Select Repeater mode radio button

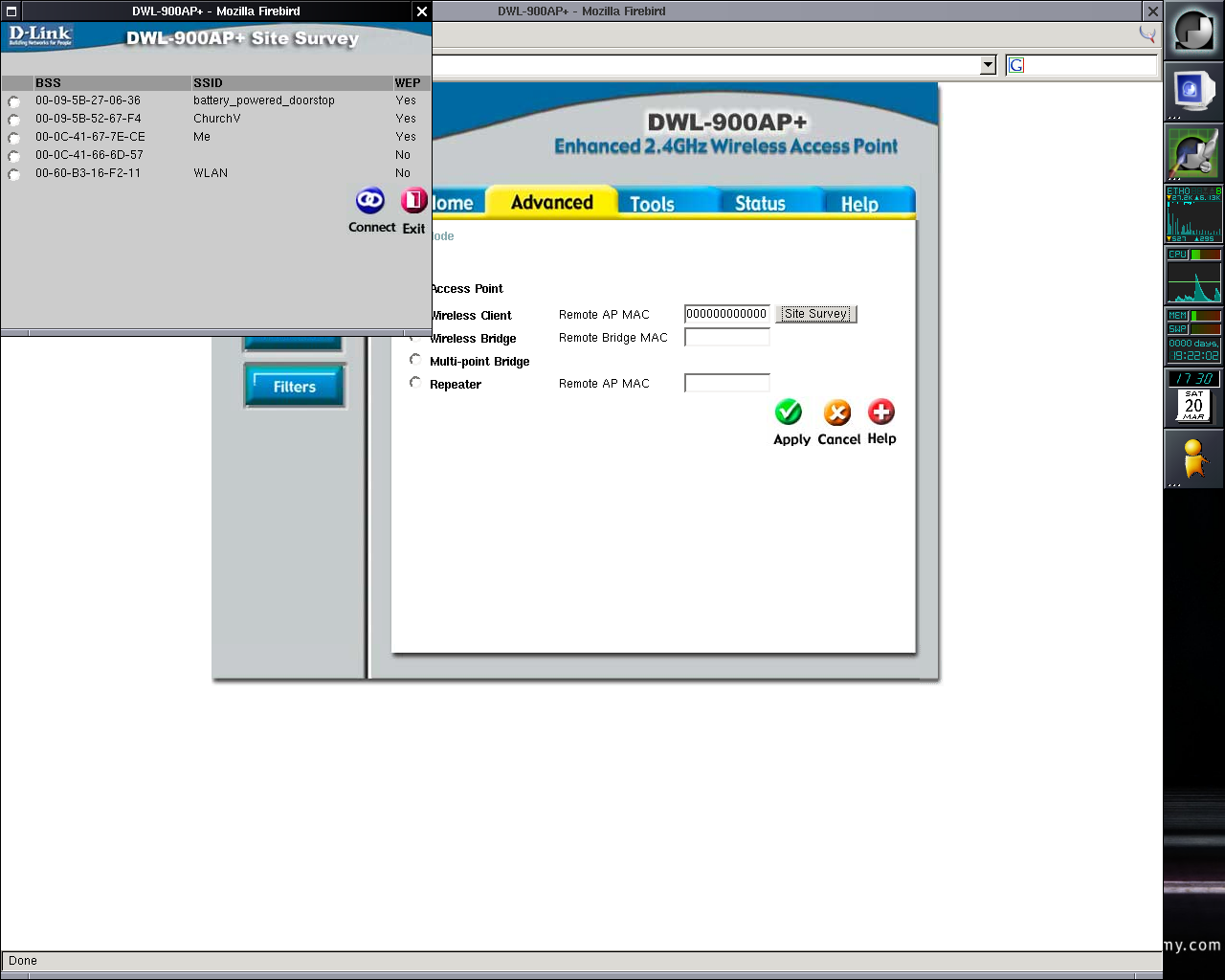click(x=415, y=383)
